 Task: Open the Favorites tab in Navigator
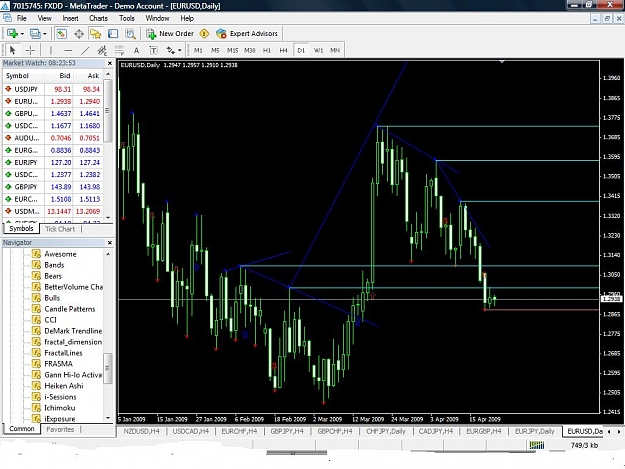coord(60,430)
